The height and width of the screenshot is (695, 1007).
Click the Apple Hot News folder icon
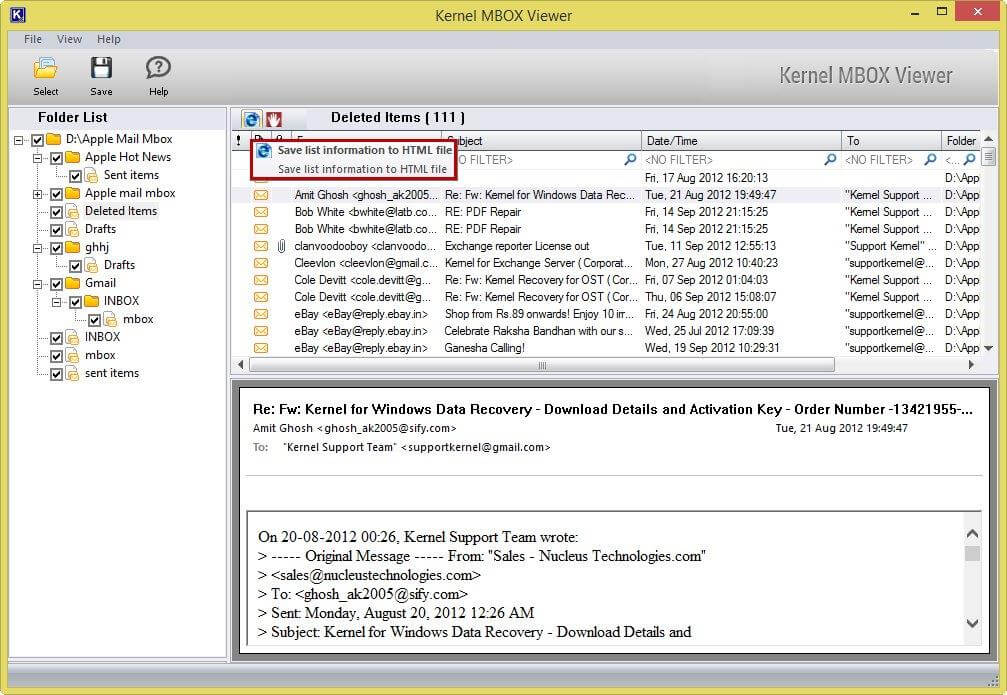pos(73,157)
